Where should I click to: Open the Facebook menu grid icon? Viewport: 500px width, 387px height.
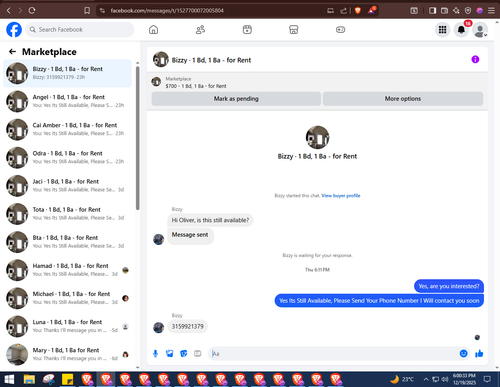tap(442, 30)
